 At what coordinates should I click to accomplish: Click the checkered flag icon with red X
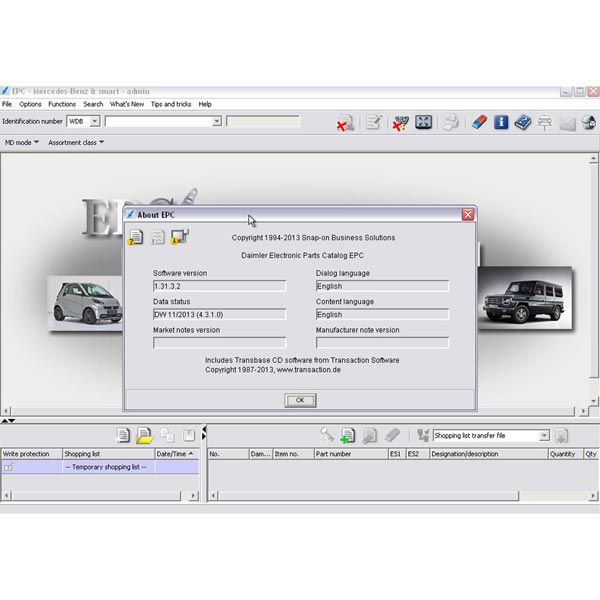(401, 123)
